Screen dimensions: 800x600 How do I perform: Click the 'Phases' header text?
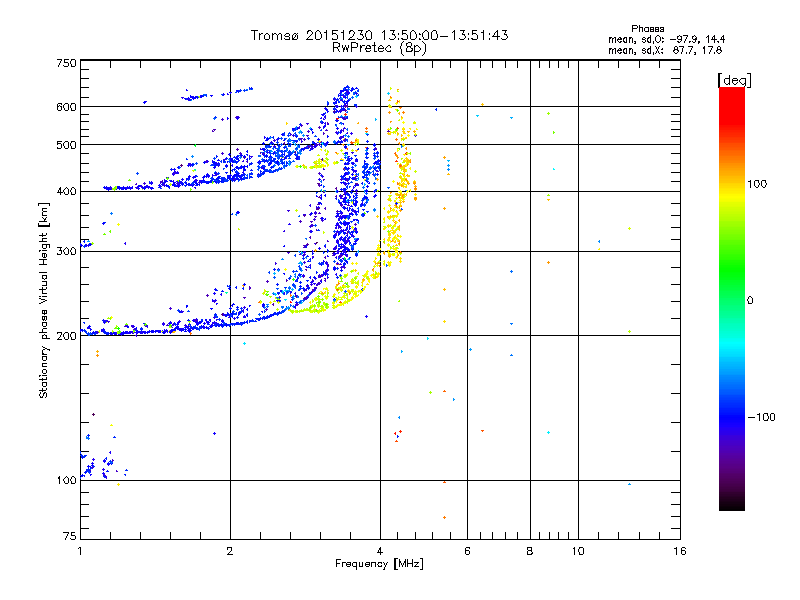[x=647, y=29]
